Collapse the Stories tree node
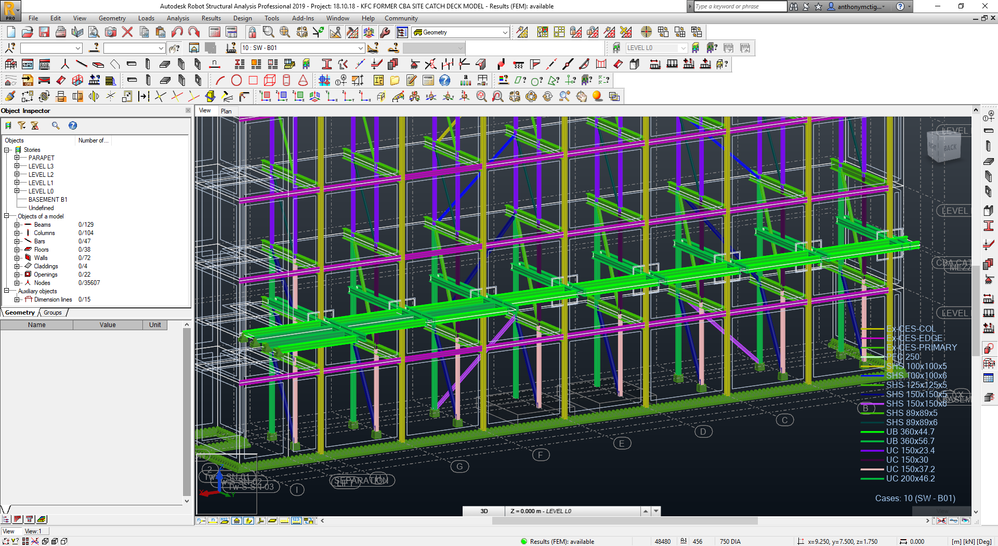The height and width of the screenshot is (546, 998). tap(7, 150)
